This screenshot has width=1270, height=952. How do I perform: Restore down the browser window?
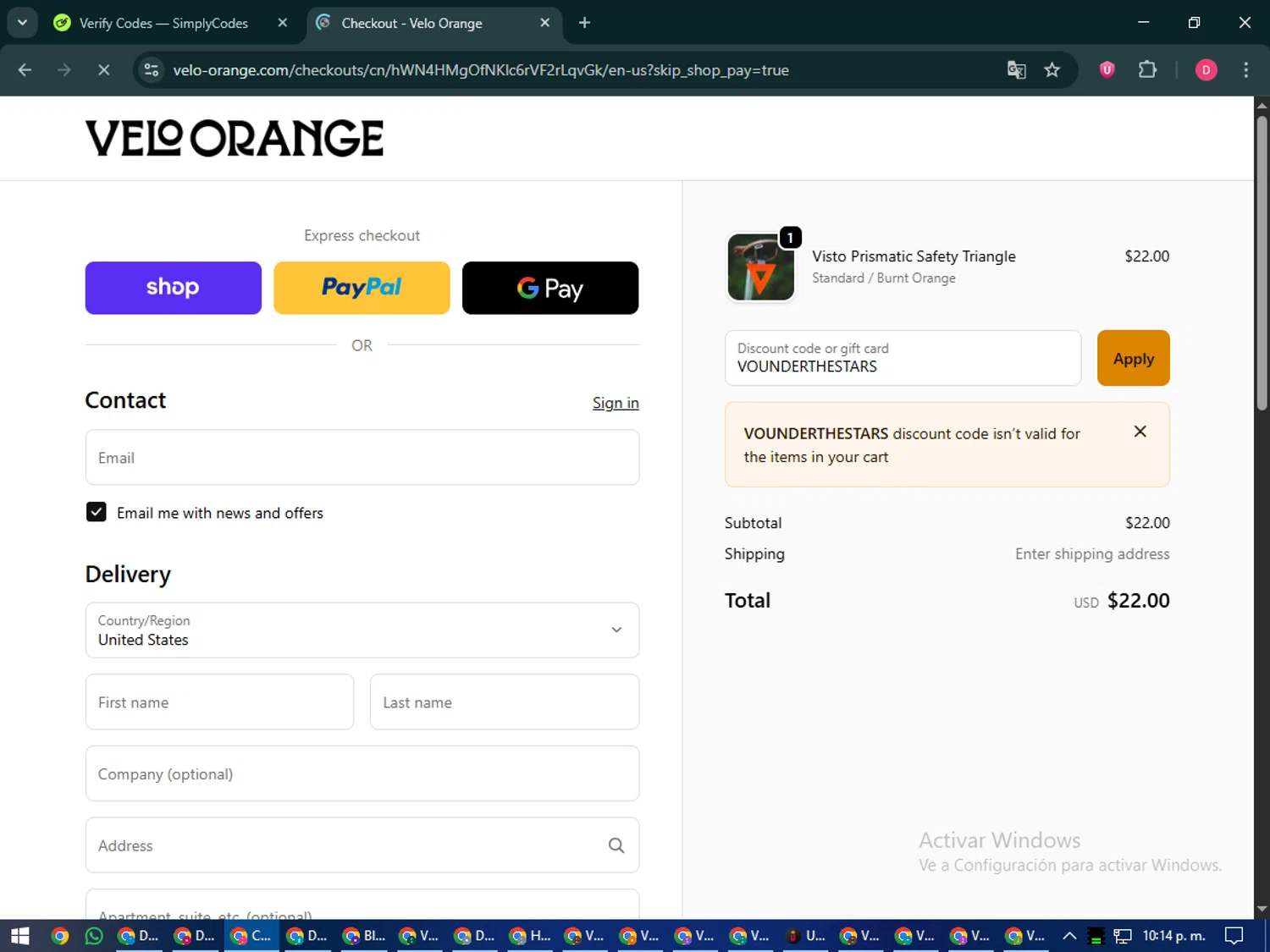tap(1194, 23)
